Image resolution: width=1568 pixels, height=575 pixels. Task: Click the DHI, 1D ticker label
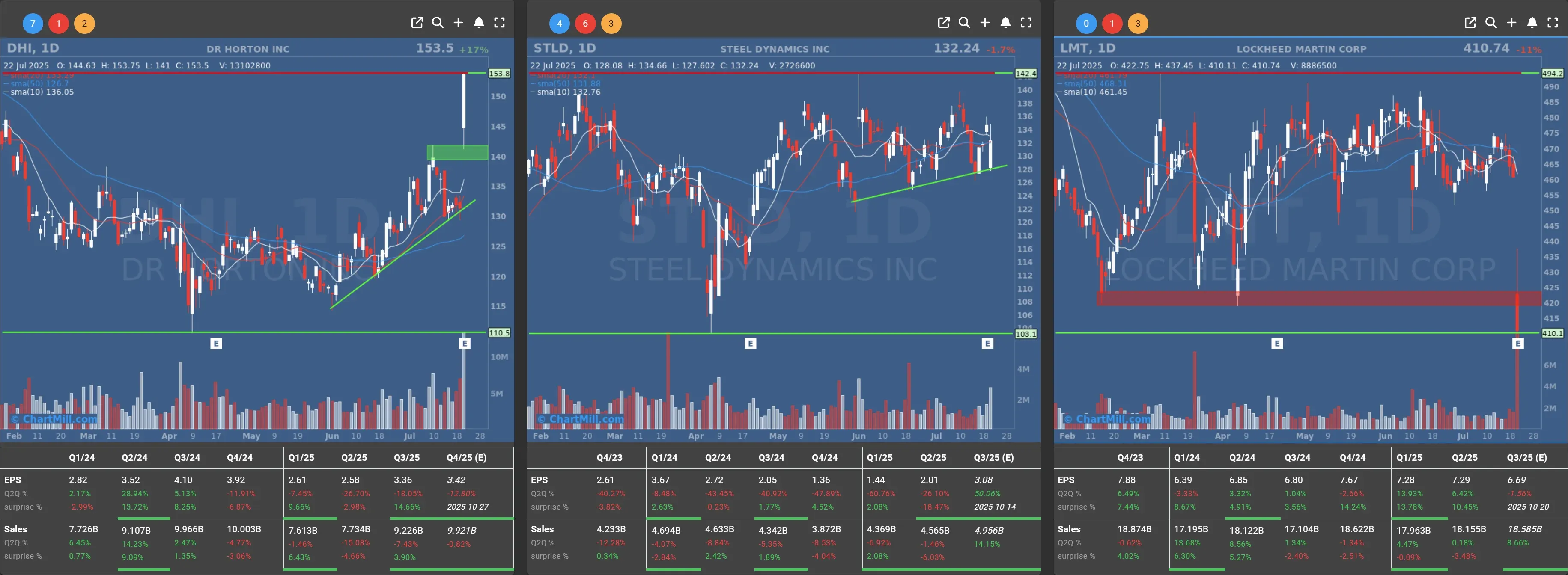pyautogui.click(x=33, y=48)
